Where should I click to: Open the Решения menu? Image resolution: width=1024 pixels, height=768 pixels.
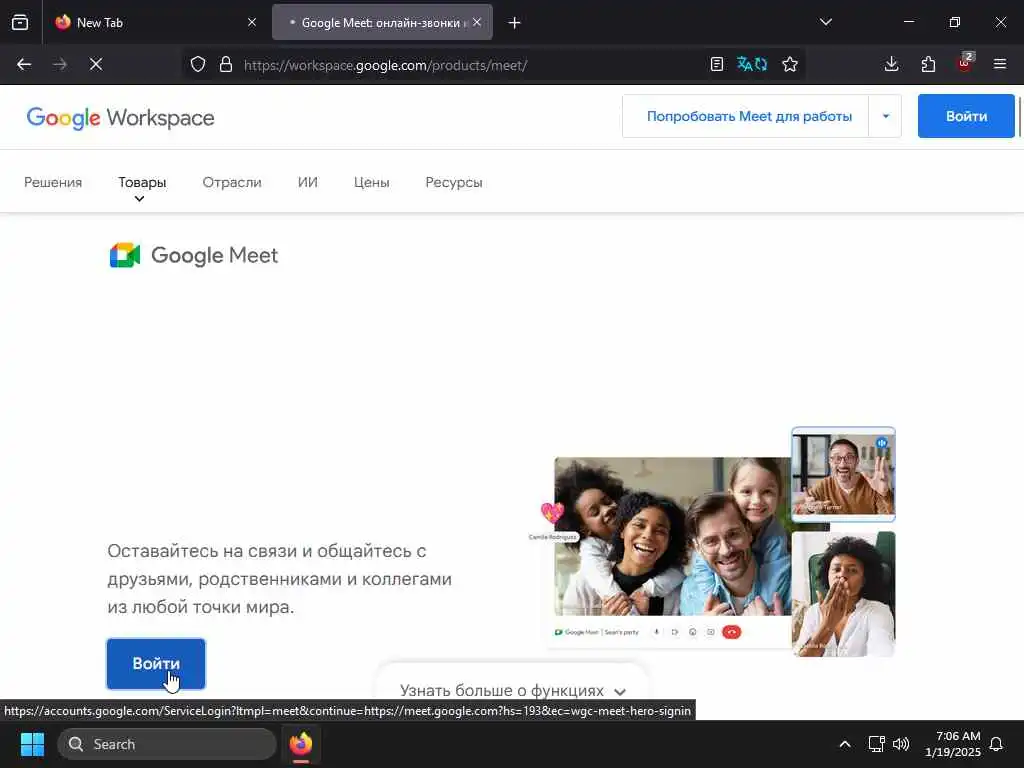coord(53,182)
